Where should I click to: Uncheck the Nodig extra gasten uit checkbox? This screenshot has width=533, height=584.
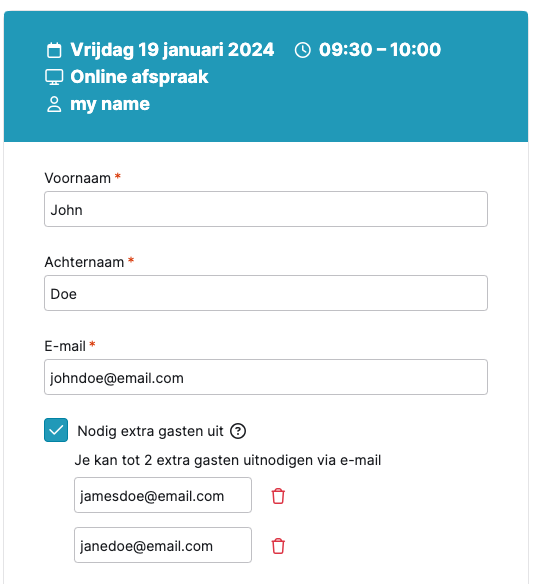(x=56, y=430)
